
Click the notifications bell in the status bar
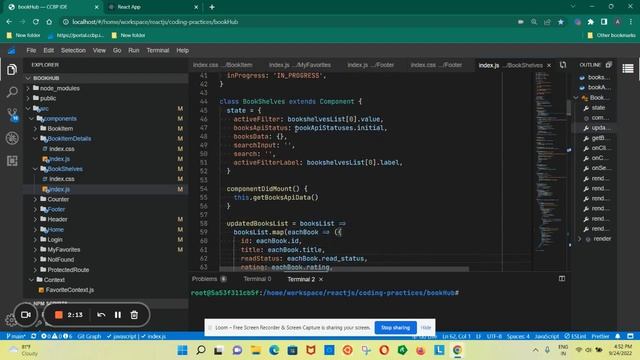coord(618,336)
